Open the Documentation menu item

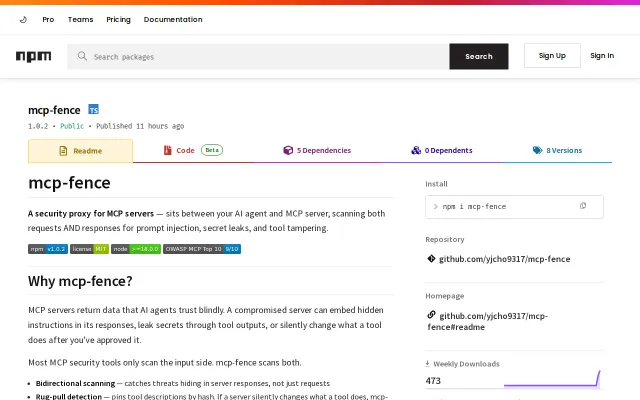(173, 19)
